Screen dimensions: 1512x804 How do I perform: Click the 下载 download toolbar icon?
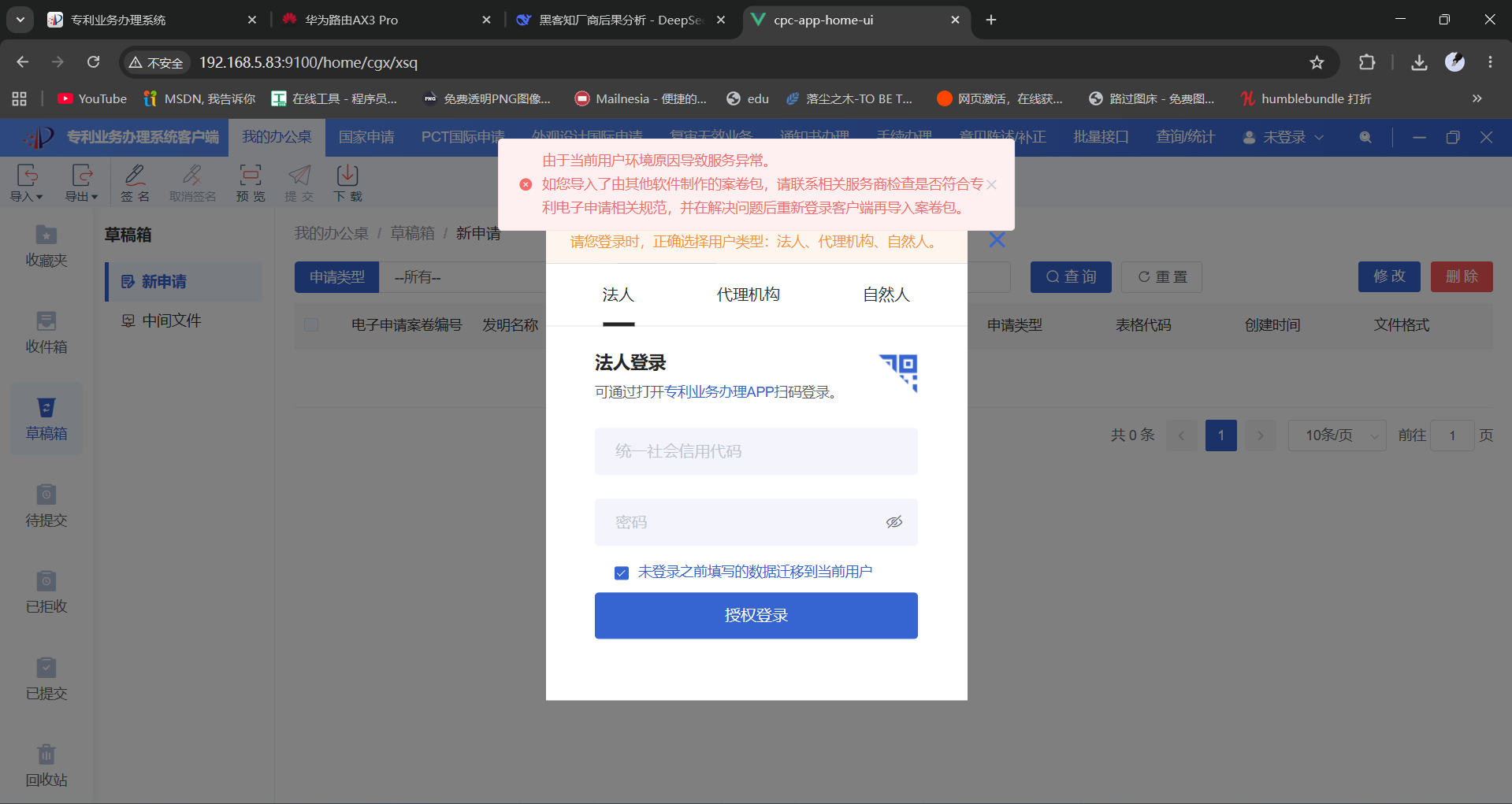(x=347, y=183)
